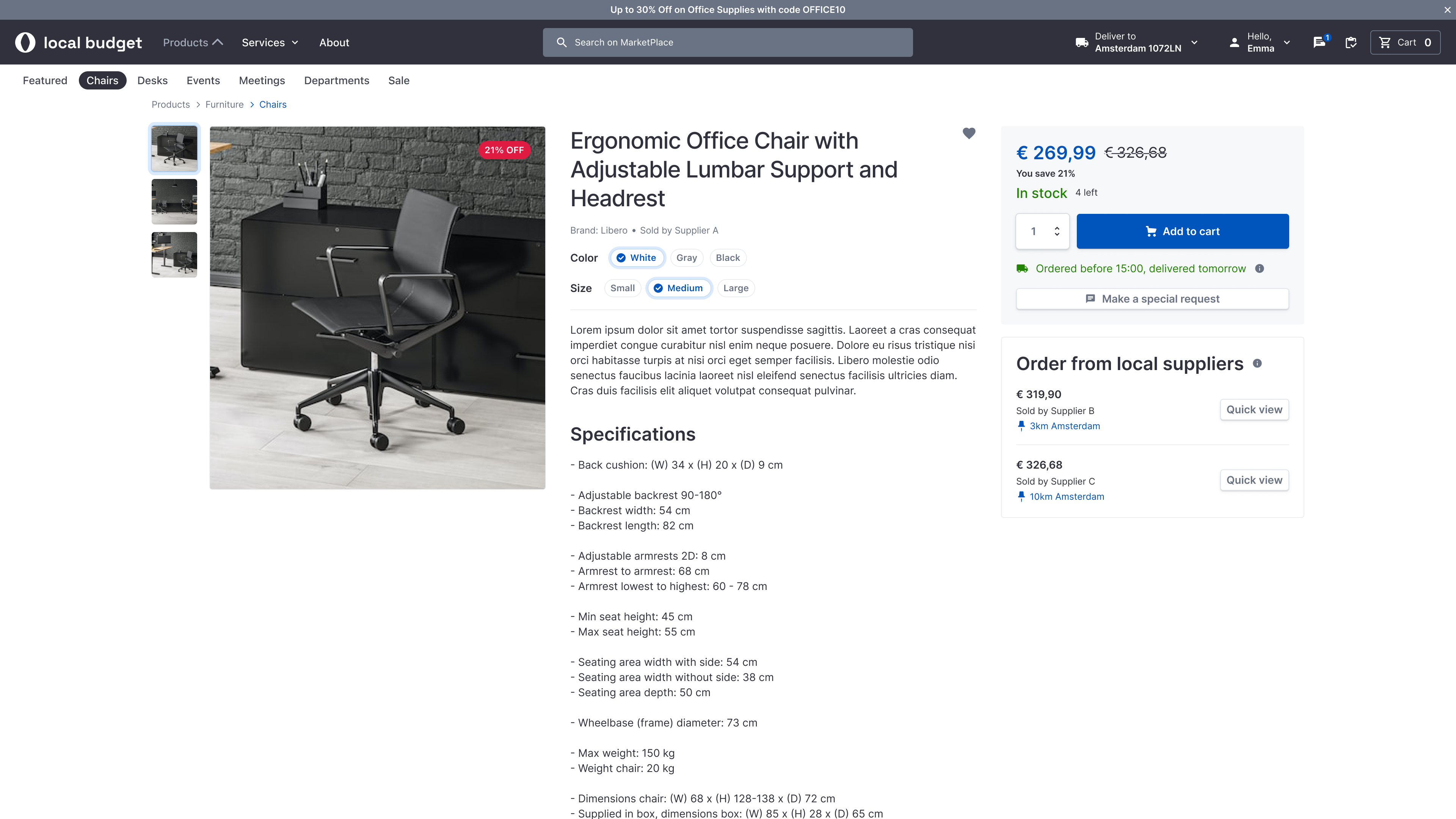Screen dimensions: 1456x819
Task: Click the local budget logo
Action: click(x=78, y=42)
